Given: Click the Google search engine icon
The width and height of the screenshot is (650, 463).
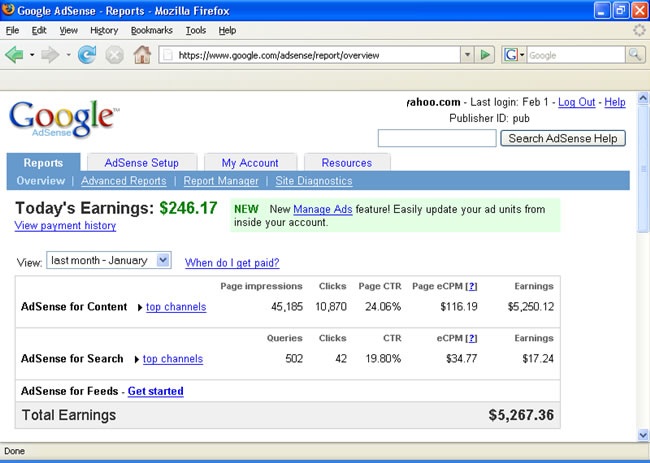Looking at the screenshot, I should pyautogui.click(x=511, y=55).
